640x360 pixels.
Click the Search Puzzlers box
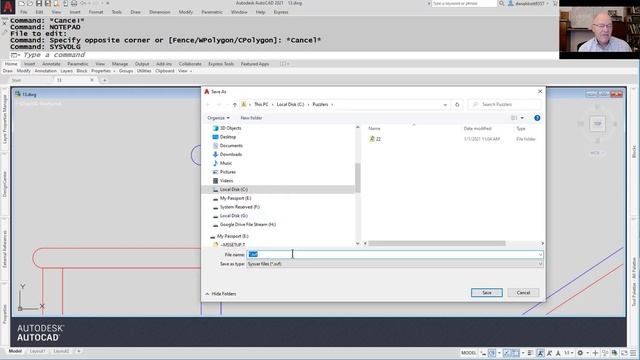[x=504, y=105]
